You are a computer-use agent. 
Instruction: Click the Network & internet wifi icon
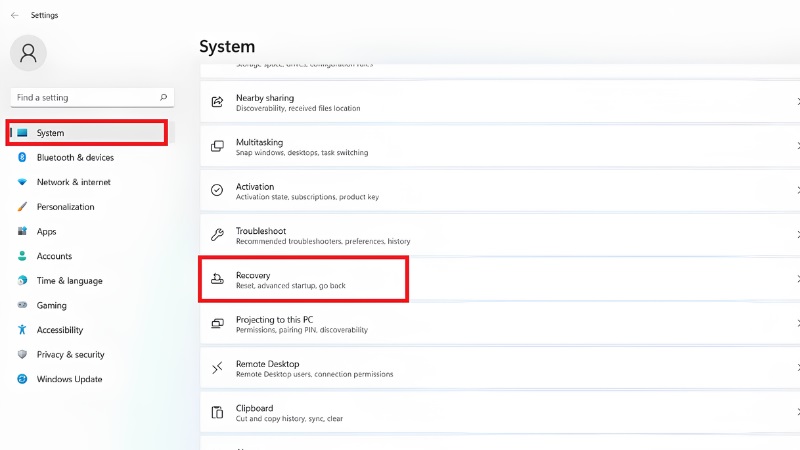[22, 182]
